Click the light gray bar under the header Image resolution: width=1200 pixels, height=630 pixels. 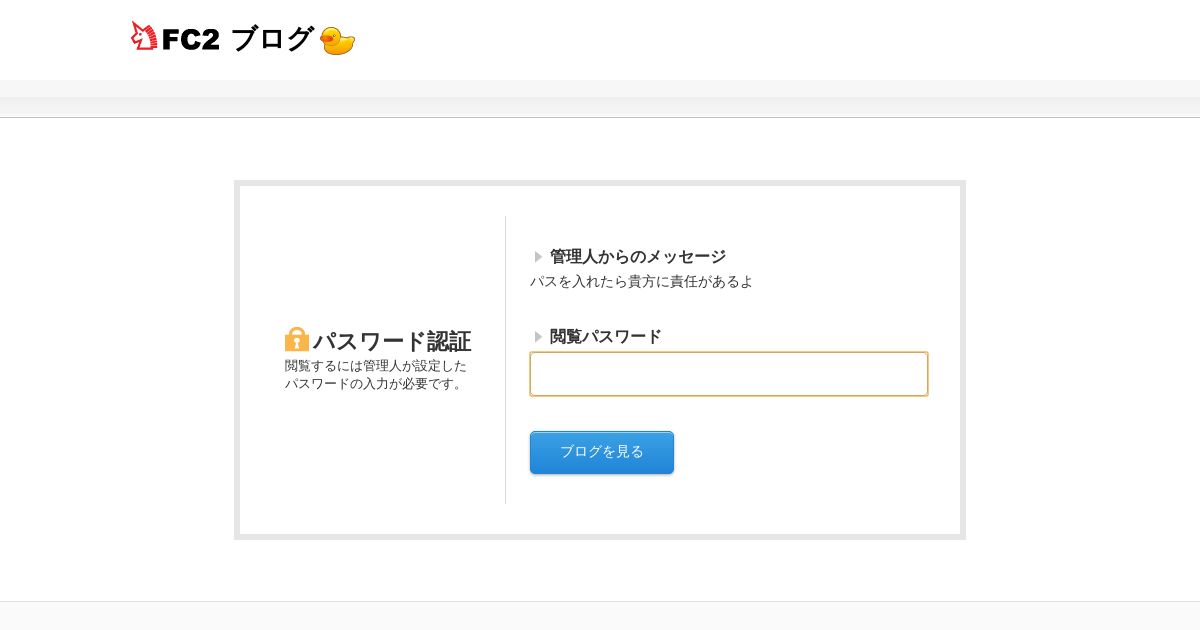[600, 98]
